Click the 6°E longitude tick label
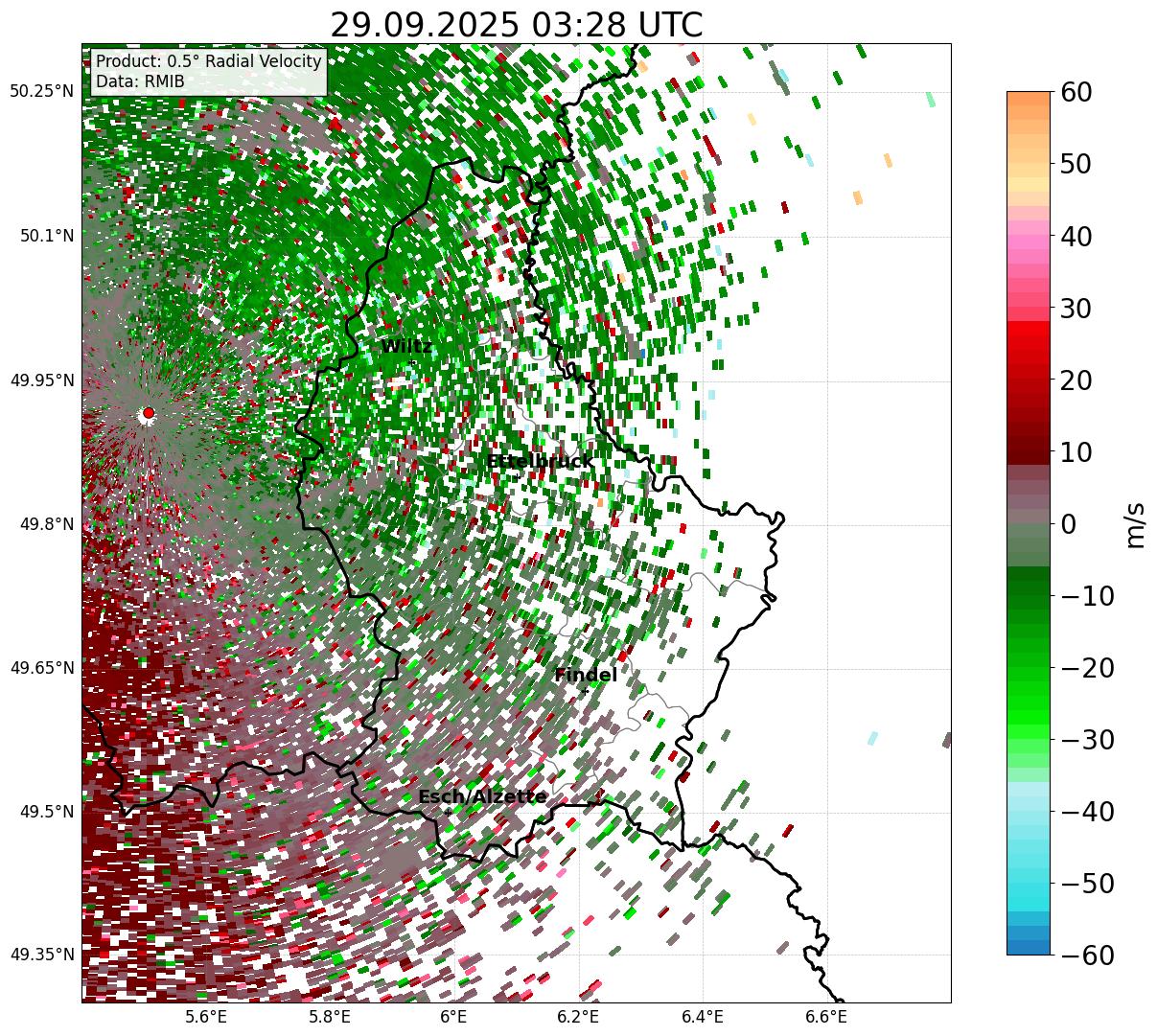 (453, 1017)
